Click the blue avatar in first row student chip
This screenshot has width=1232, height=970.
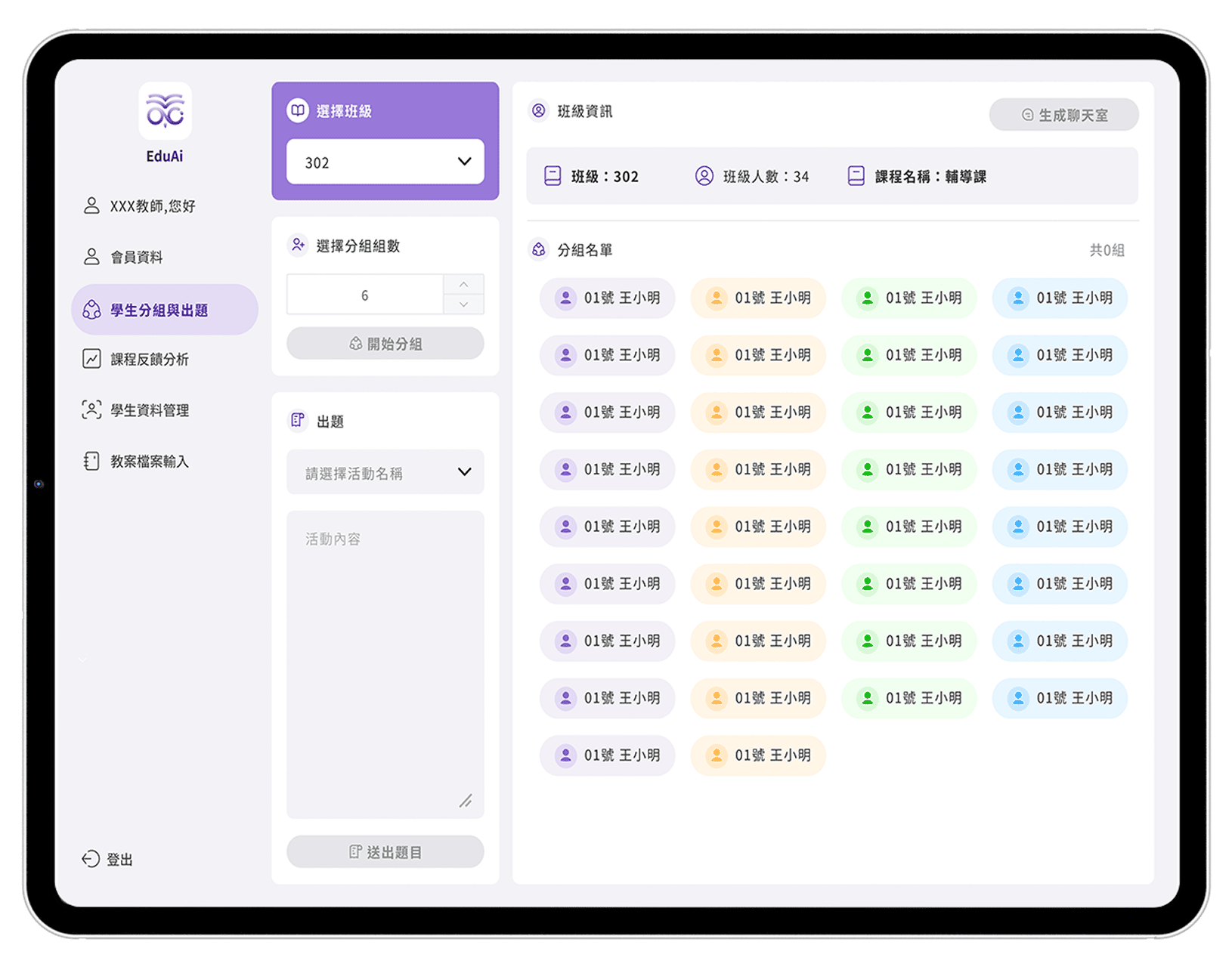[x=1018, y=298]
